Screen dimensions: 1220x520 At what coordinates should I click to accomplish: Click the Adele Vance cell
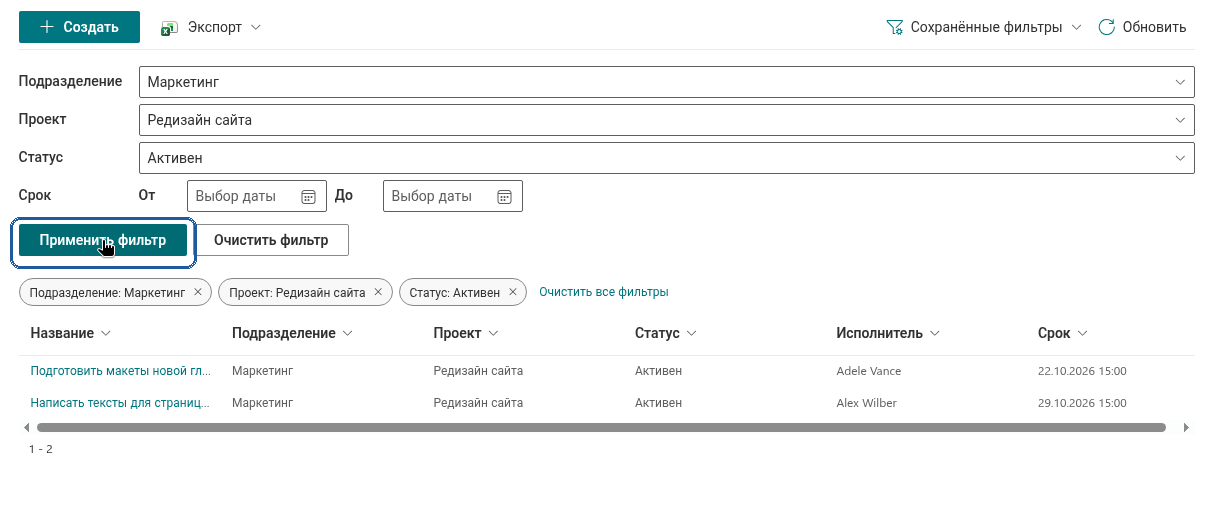coord(868,371)
